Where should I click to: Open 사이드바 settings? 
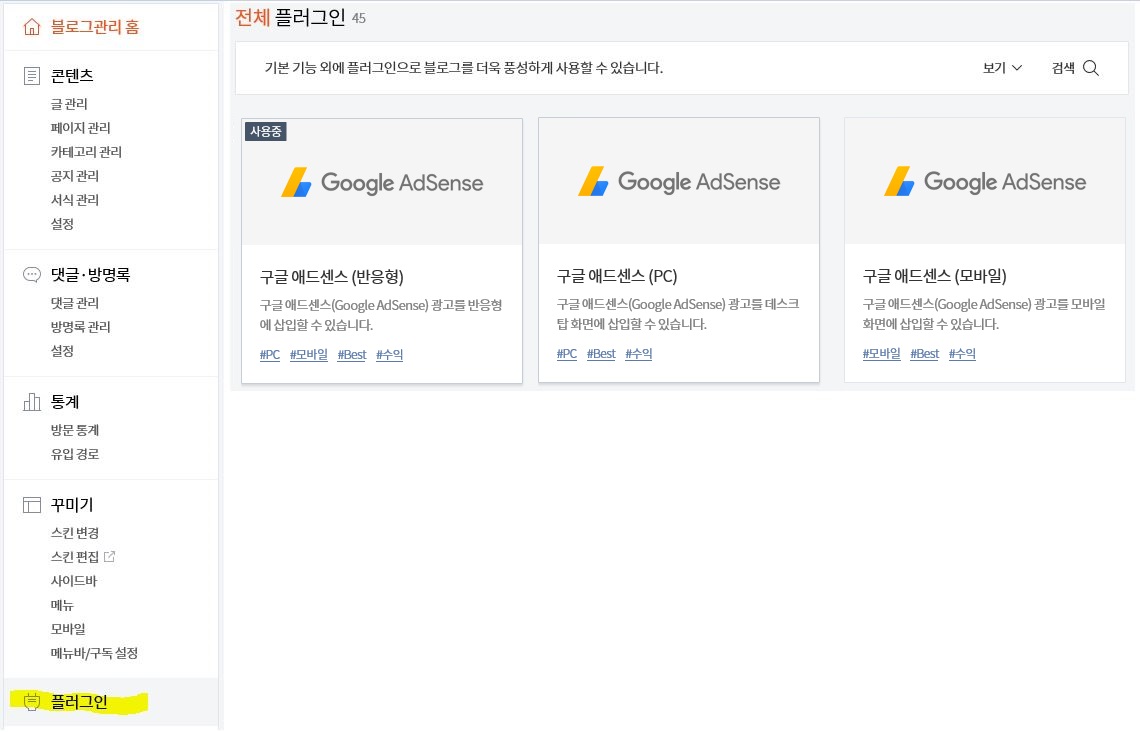[74, 581]
